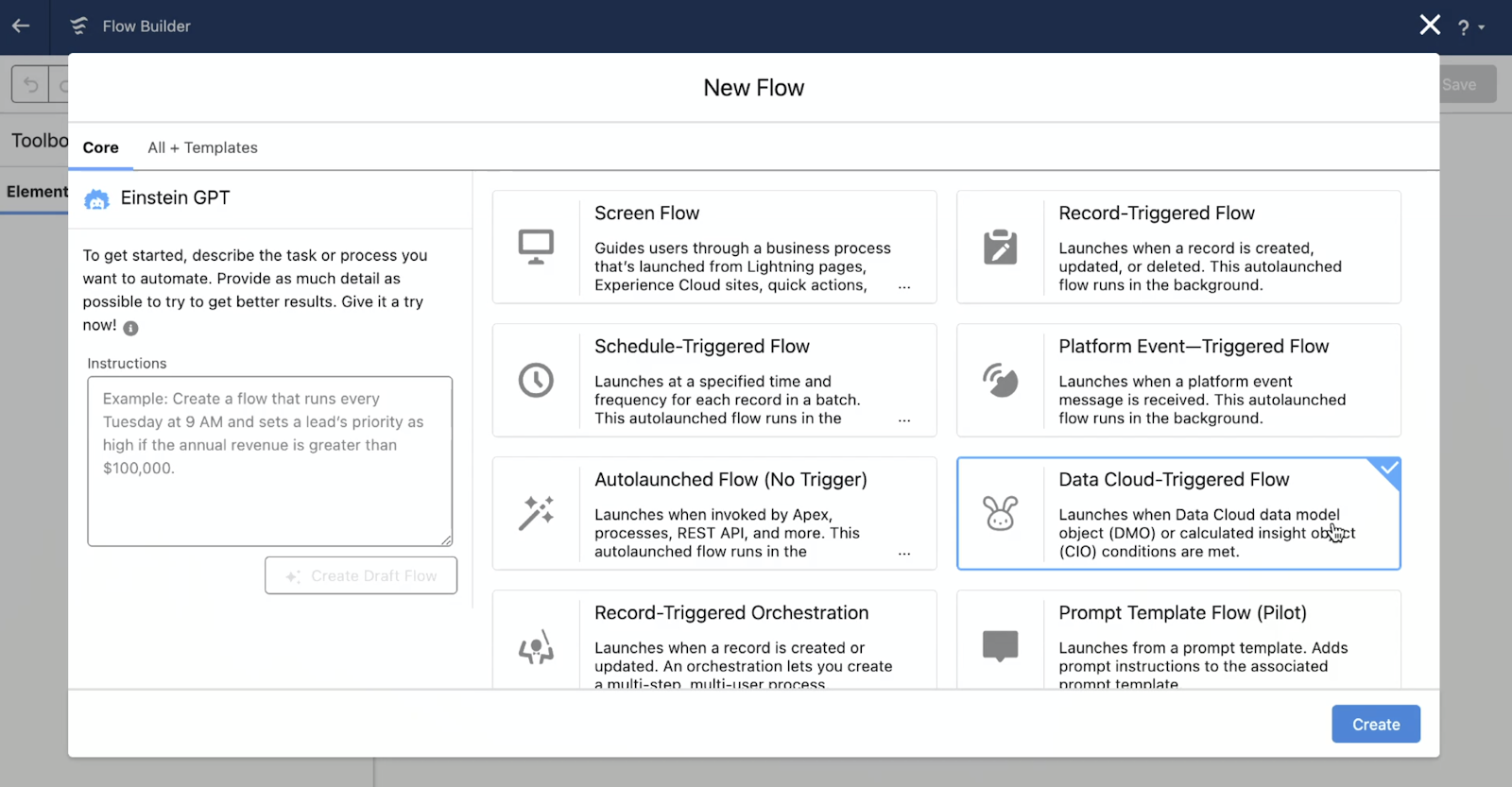The image size is (1512, 787).
Task: Click the Screen Flow monitor icon
Action: (536, 247)
